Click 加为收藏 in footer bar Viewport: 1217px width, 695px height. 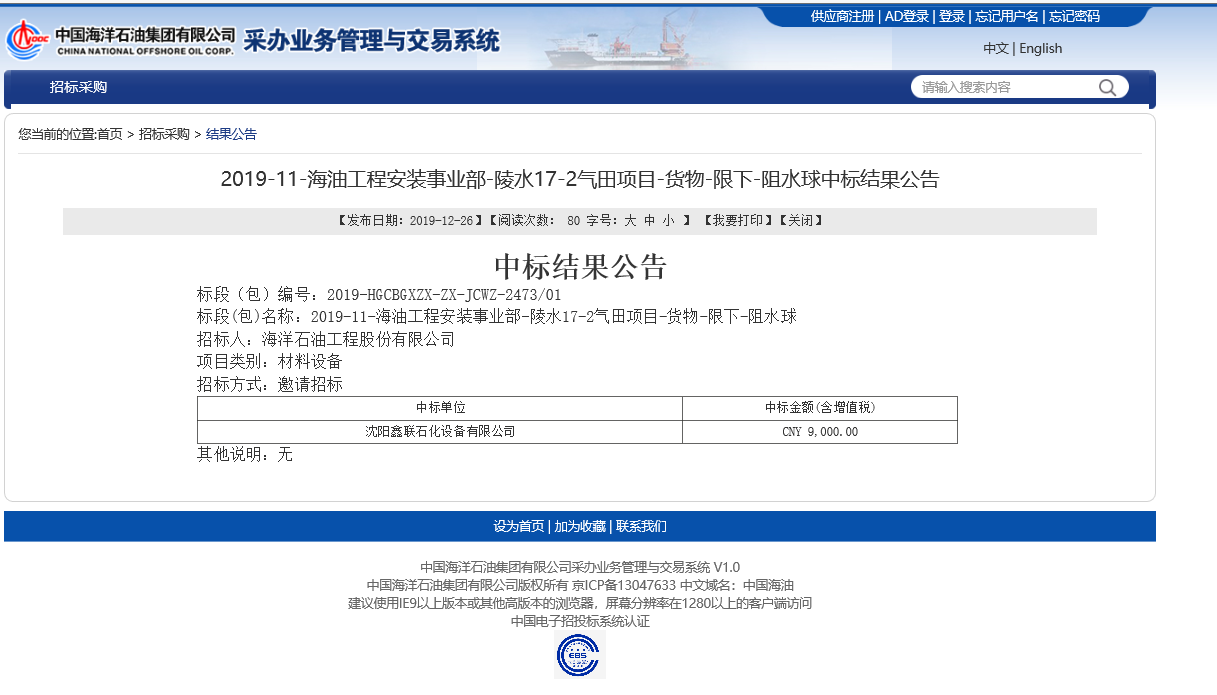pyautogui.click(x=580, y=526)
